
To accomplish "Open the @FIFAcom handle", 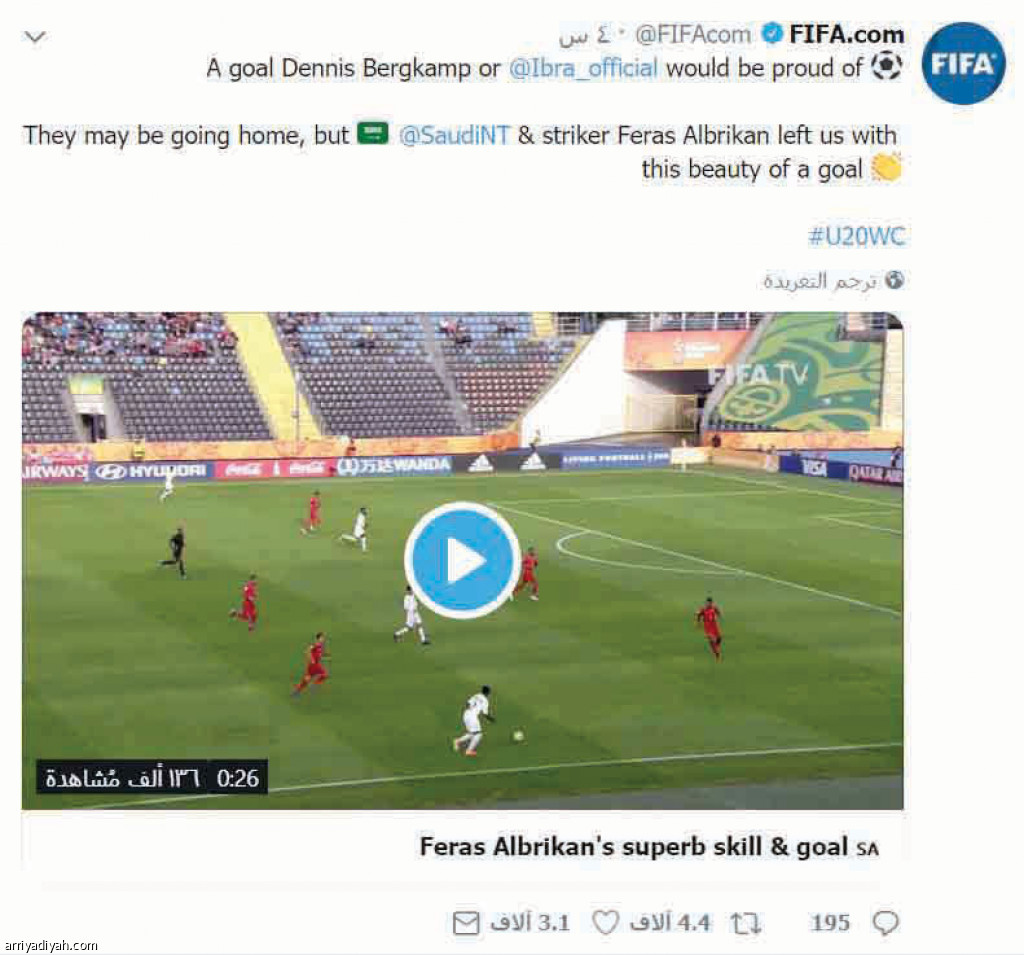I will tap(693, 34).
